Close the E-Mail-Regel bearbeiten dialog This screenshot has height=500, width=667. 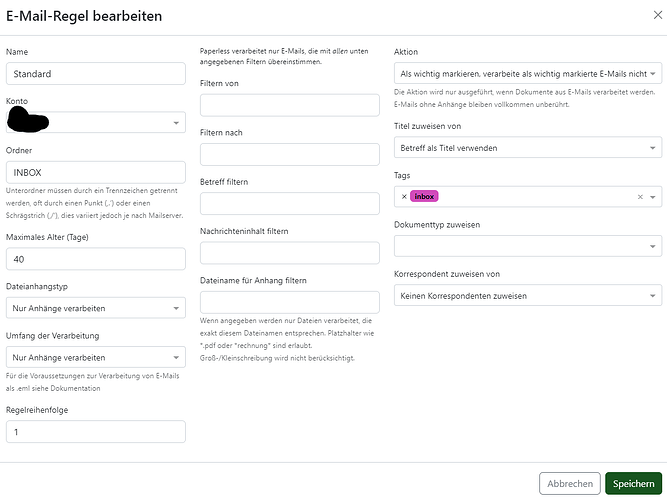(x=658, y=15)
